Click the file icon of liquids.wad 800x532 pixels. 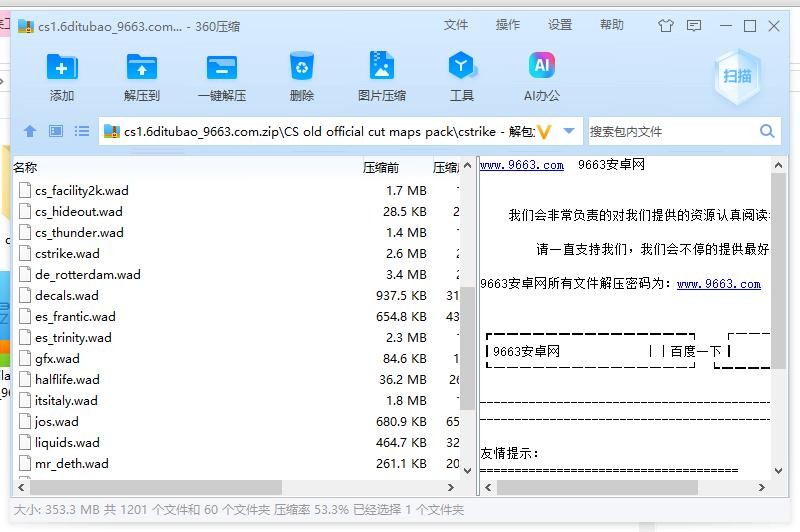pos(24,442)
